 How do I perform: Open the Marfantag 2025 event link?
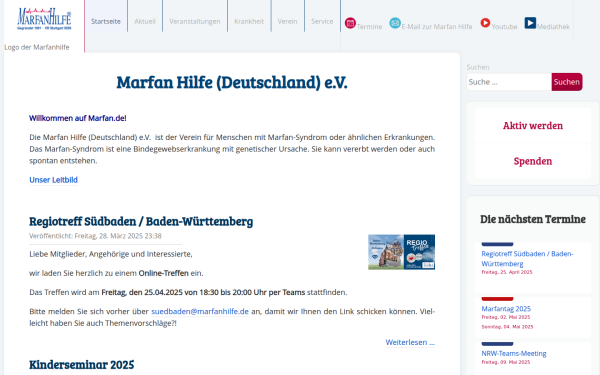506,309
